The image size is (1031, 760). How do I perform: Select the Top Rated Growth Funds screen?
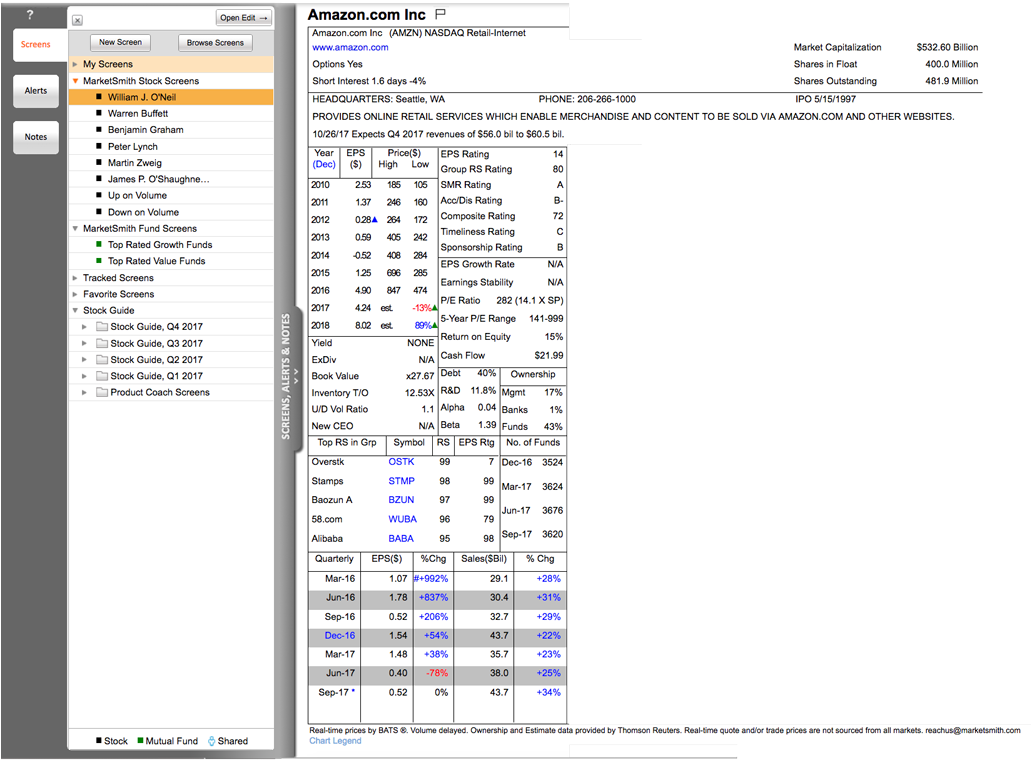pos(160,245)
